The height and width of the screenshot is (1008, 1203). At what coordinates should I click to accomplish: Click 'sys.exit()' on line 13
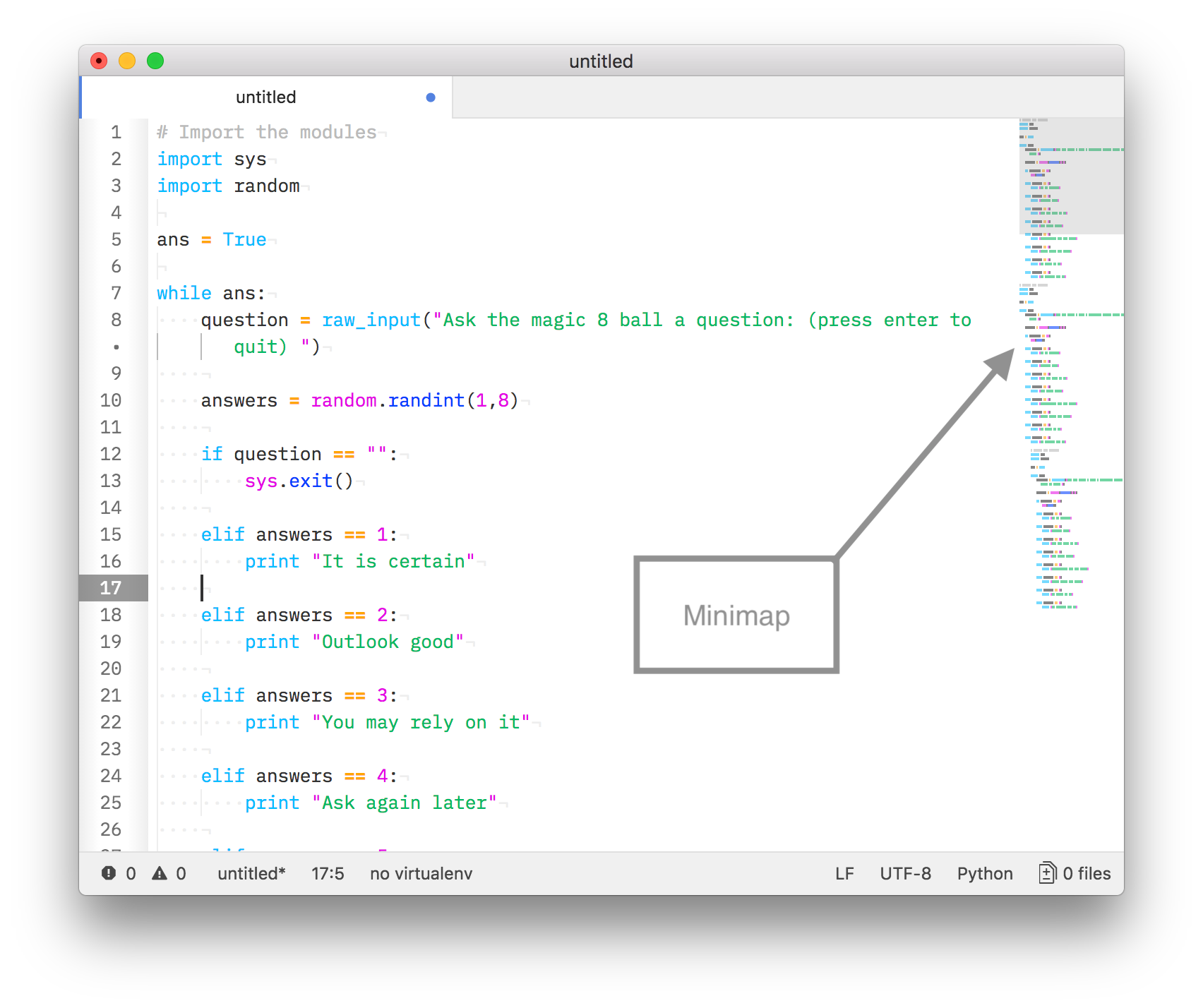coord(299,481)
